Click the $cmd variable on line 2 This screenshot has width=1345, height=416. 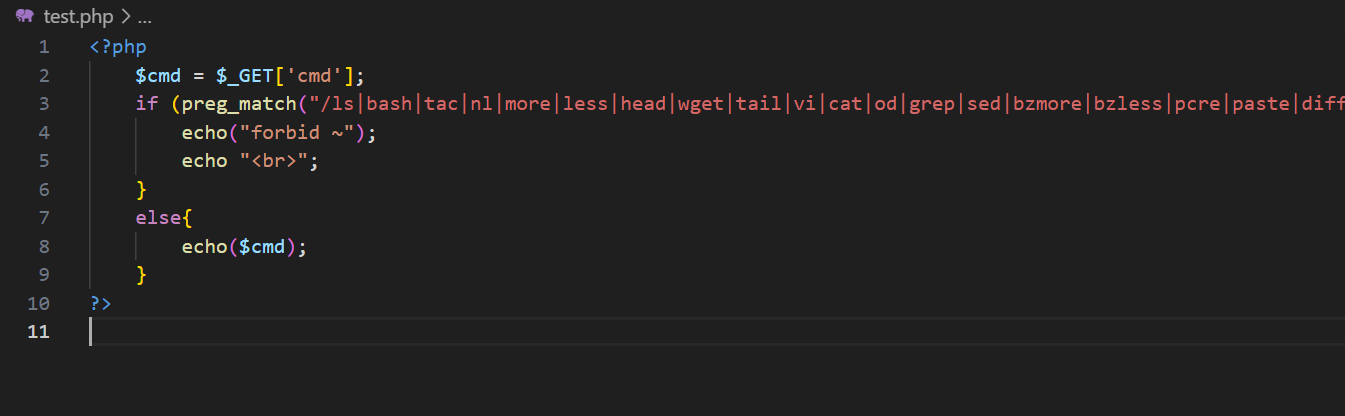(x=158, y=75)
